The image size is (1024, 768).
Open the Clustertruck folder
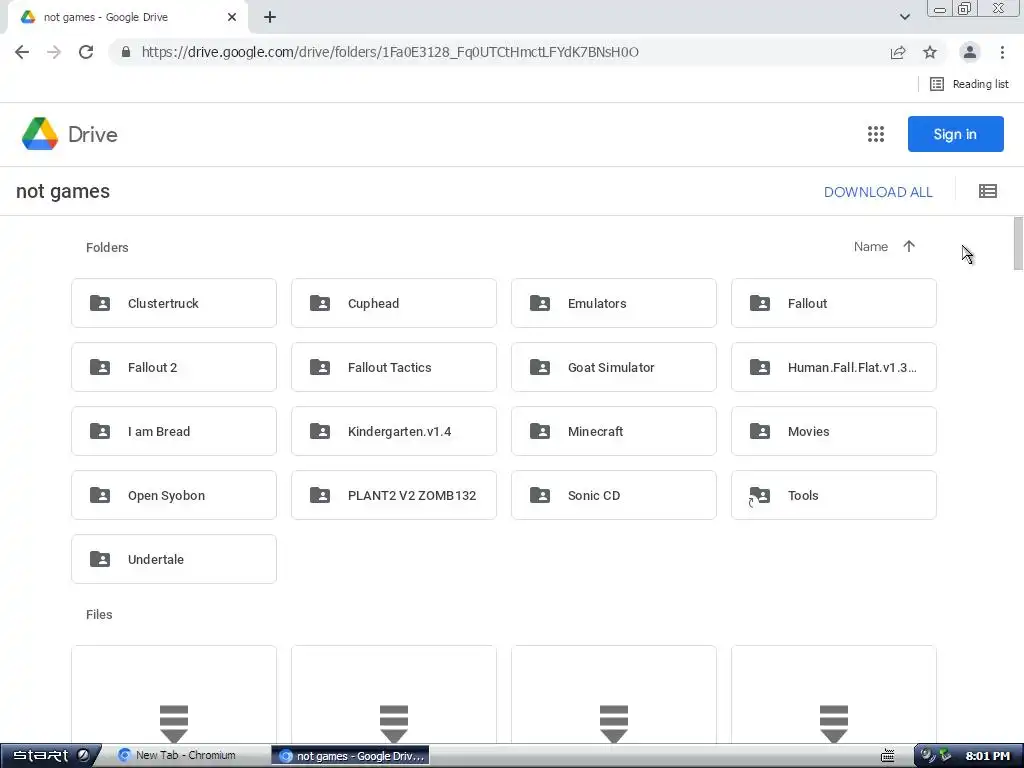coord(174,303)
